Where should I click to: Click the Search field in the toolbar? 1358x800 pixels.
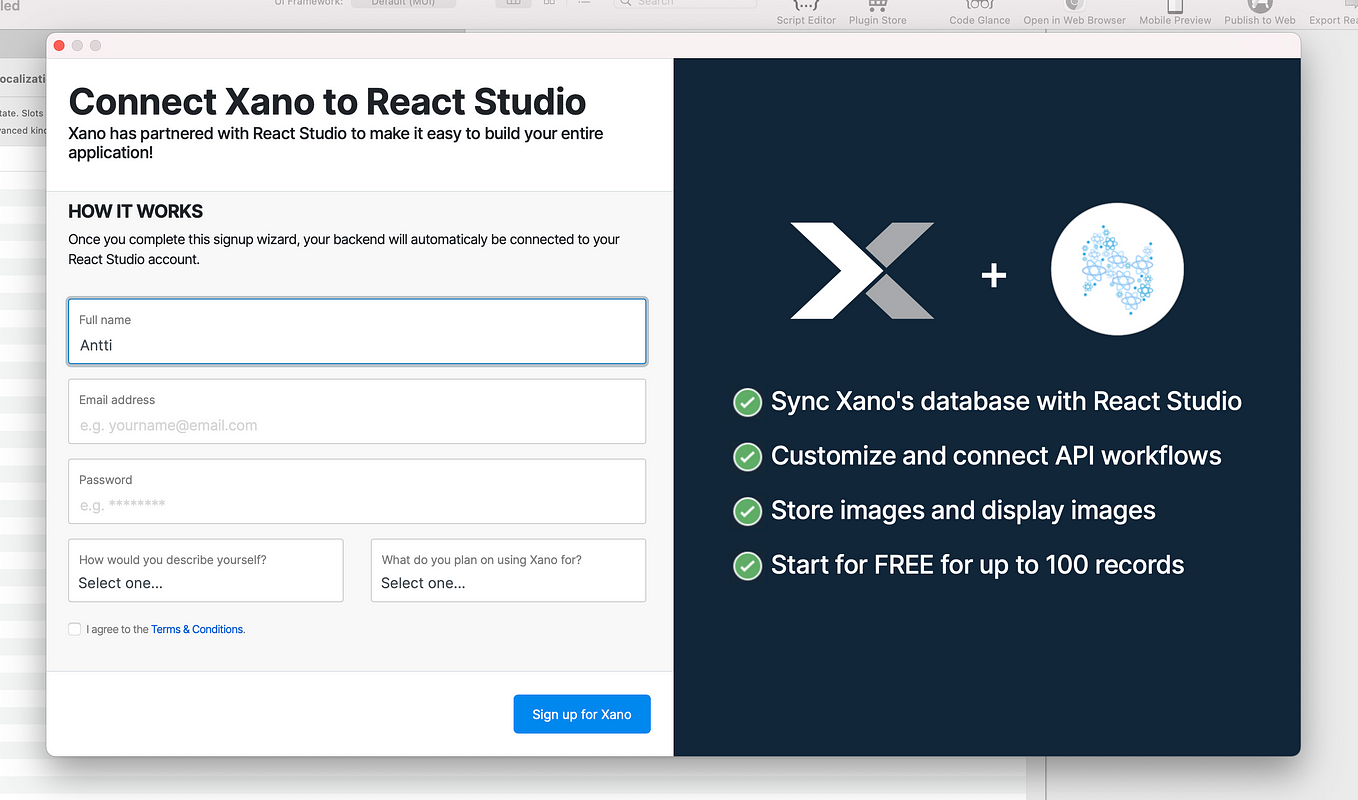(685, 3)
